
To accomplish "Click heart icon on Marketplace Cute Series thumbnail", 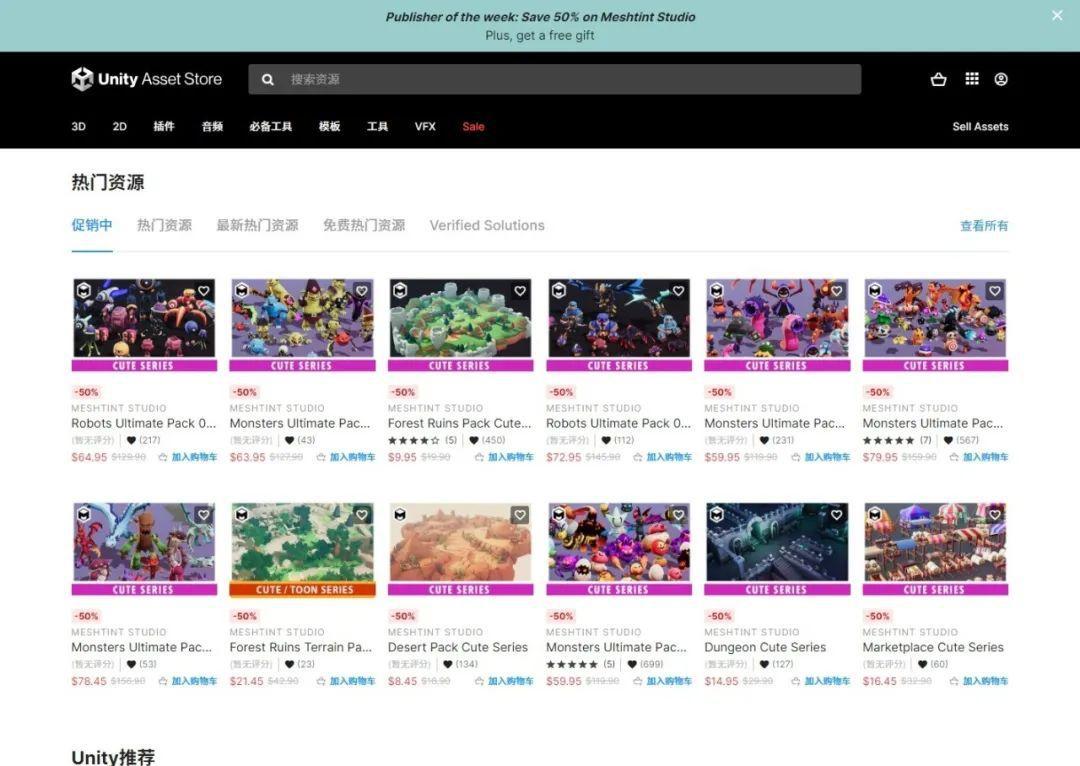I will (995, 515).
